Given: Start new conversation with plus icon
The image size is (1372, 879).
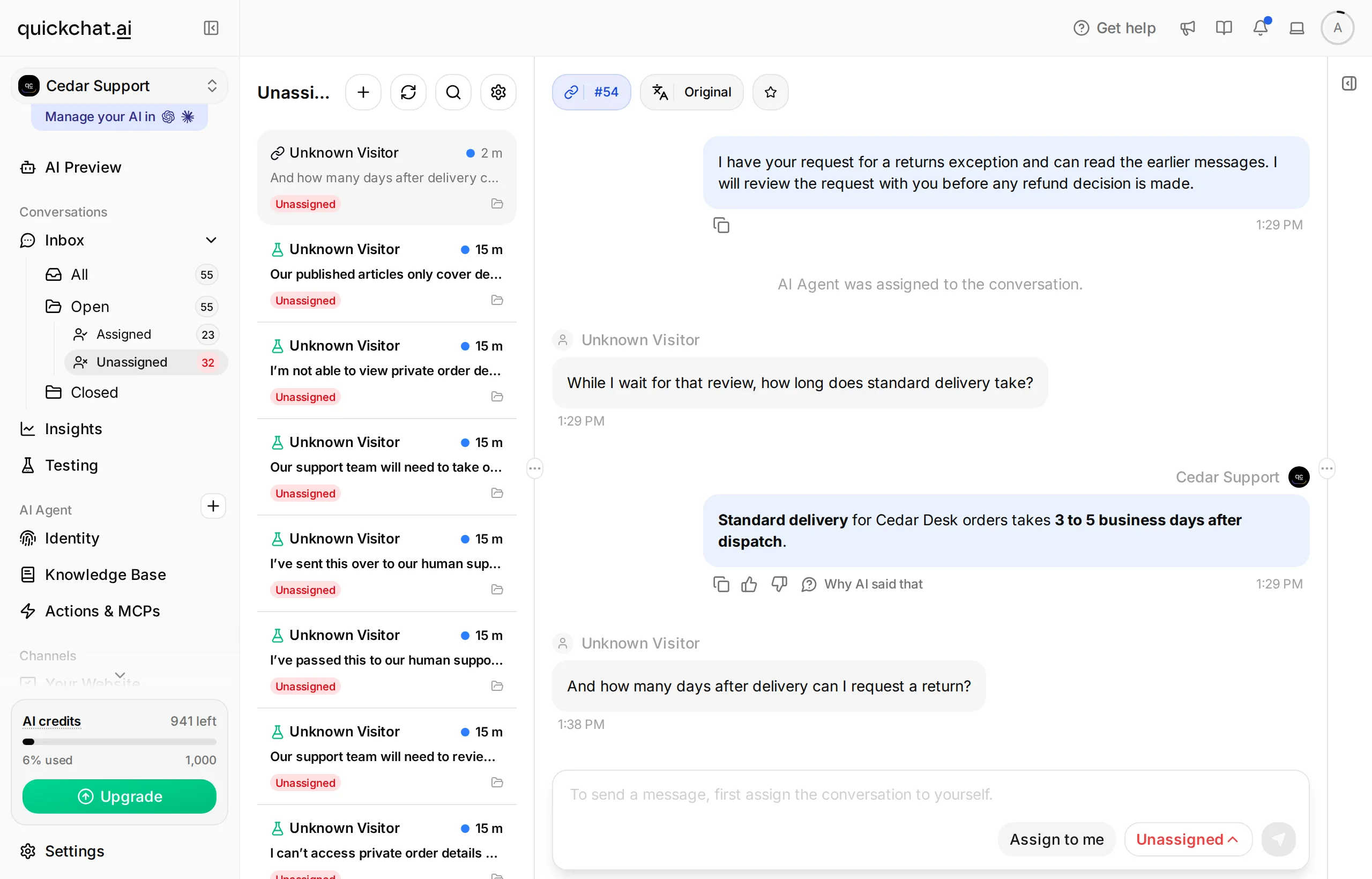Looking at the screenshot, I should coord(363,92).
